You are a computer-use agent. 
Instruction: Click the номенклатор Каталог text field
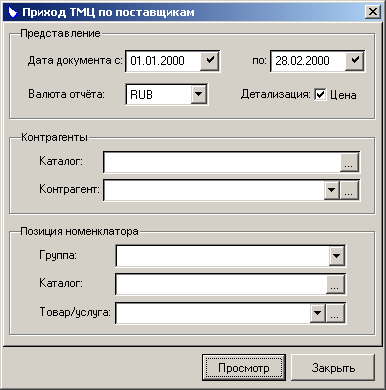point(221,284)
